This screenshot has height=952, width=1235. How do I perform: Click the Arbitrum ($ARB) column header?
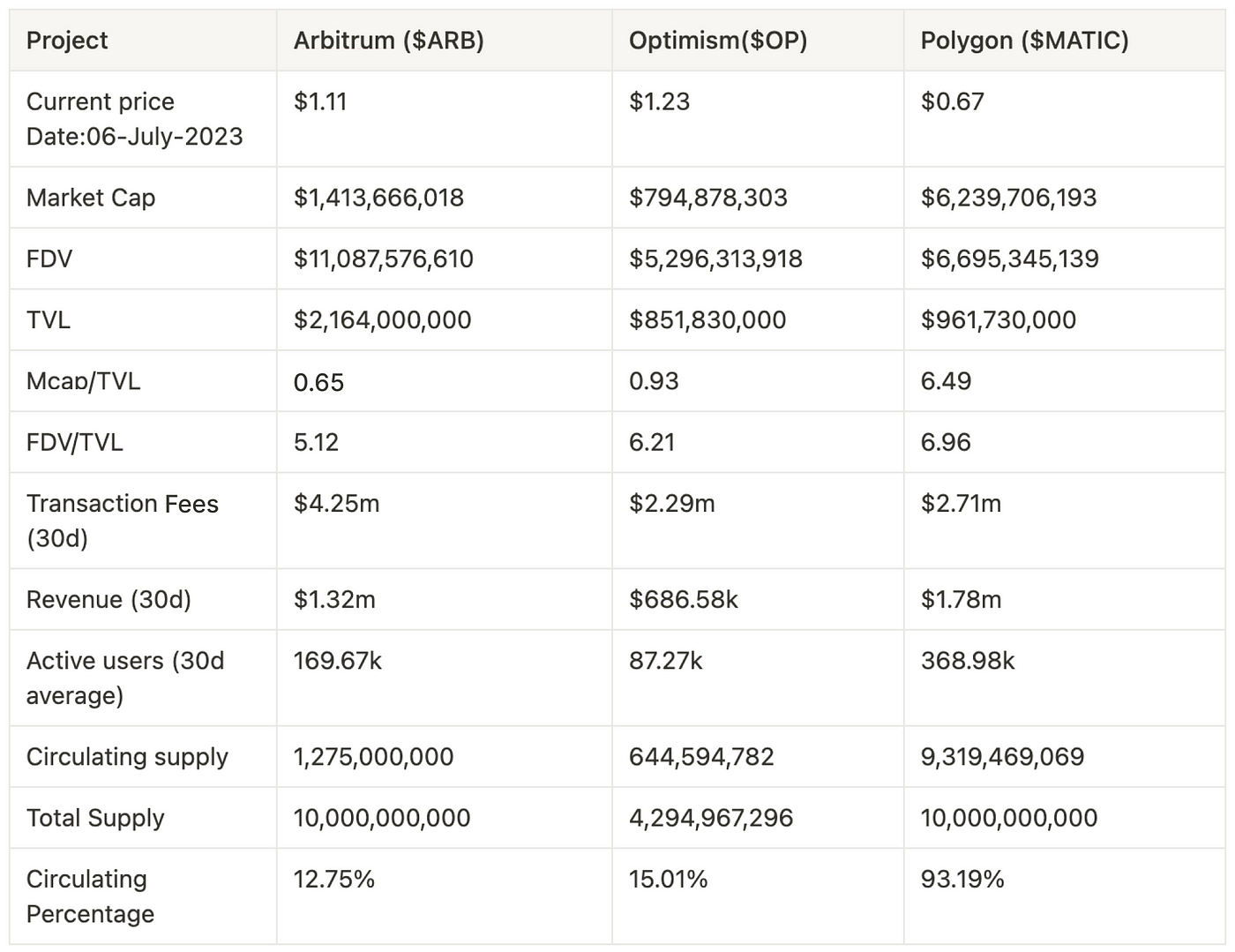coord(388,41)
